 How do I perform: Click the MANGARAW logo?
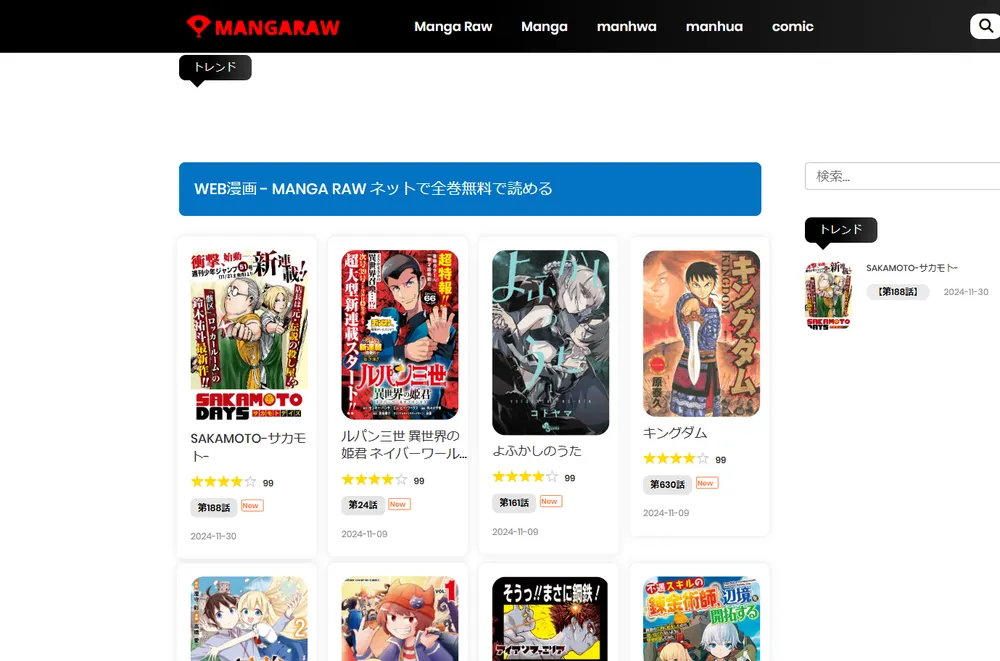pyautogui.click(x=263, y=26)
